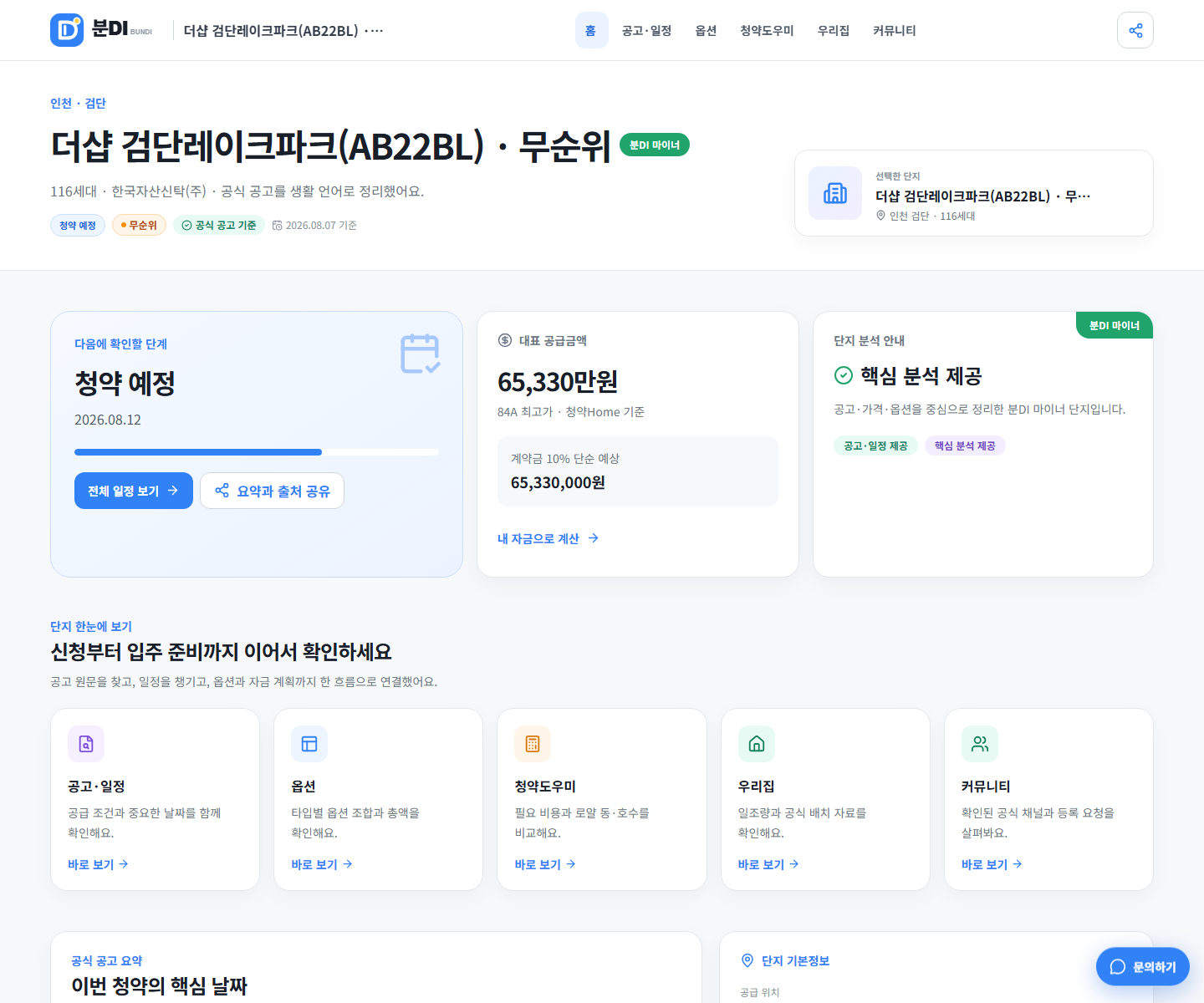The image size is (1204, 1003).
Task: Click the calendar icon beside 2026.08.07 기준
Action: click(278, 226)
